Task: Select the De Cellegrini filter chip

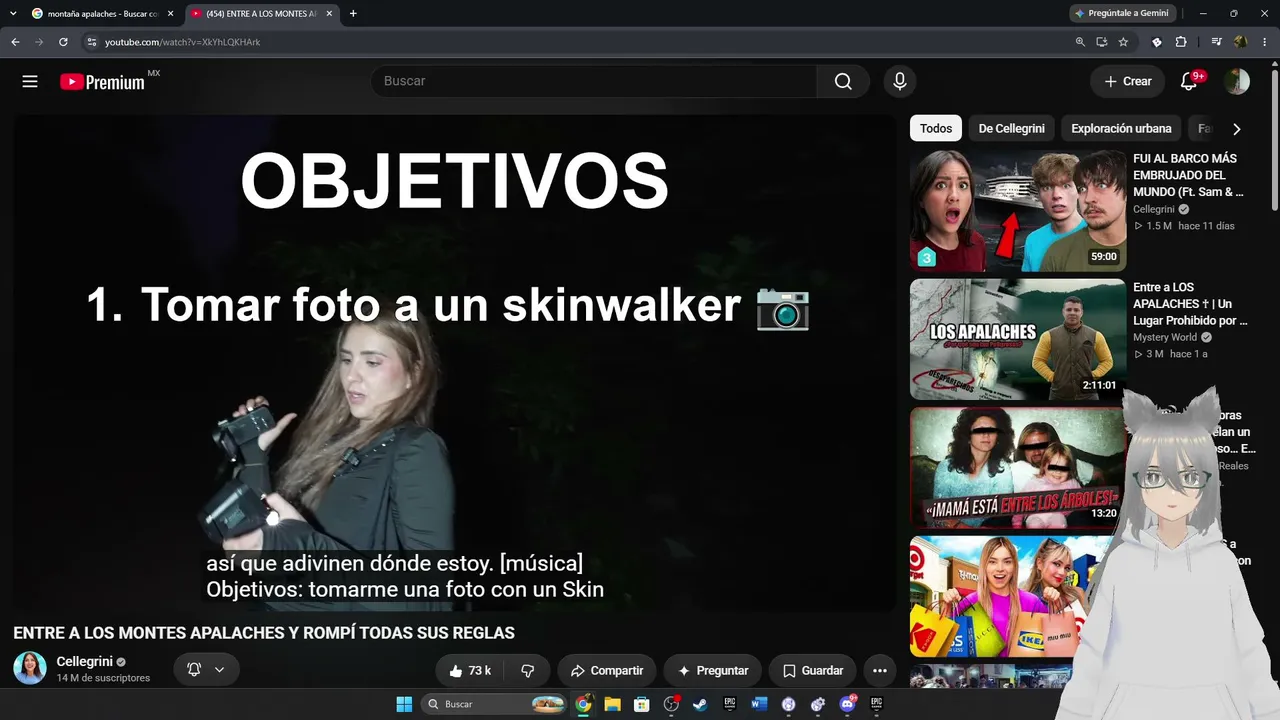Action: pos(1011,128)
